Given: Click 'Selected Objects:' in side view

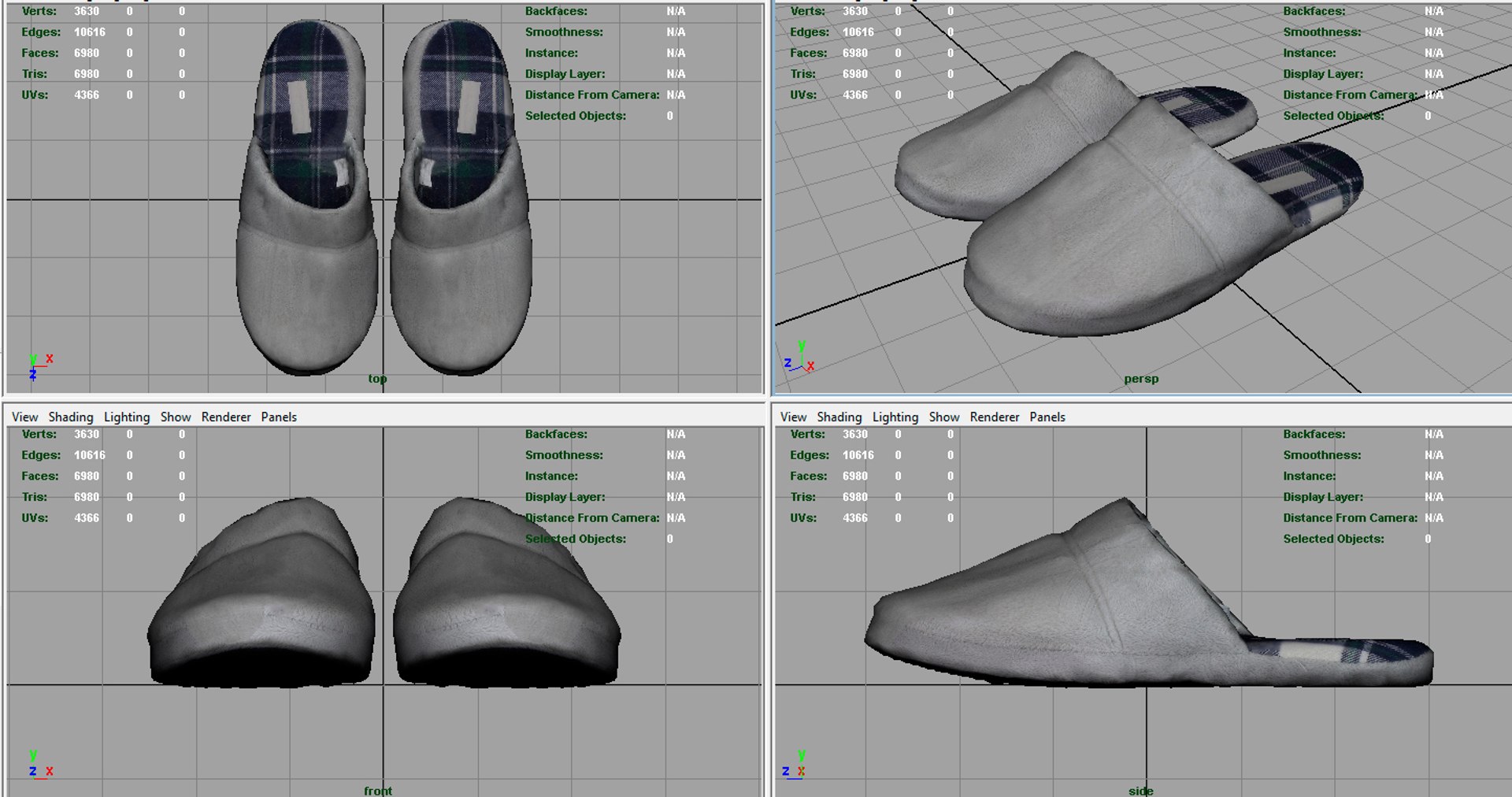Looking at the screenshot, I should click(1334, 539).
